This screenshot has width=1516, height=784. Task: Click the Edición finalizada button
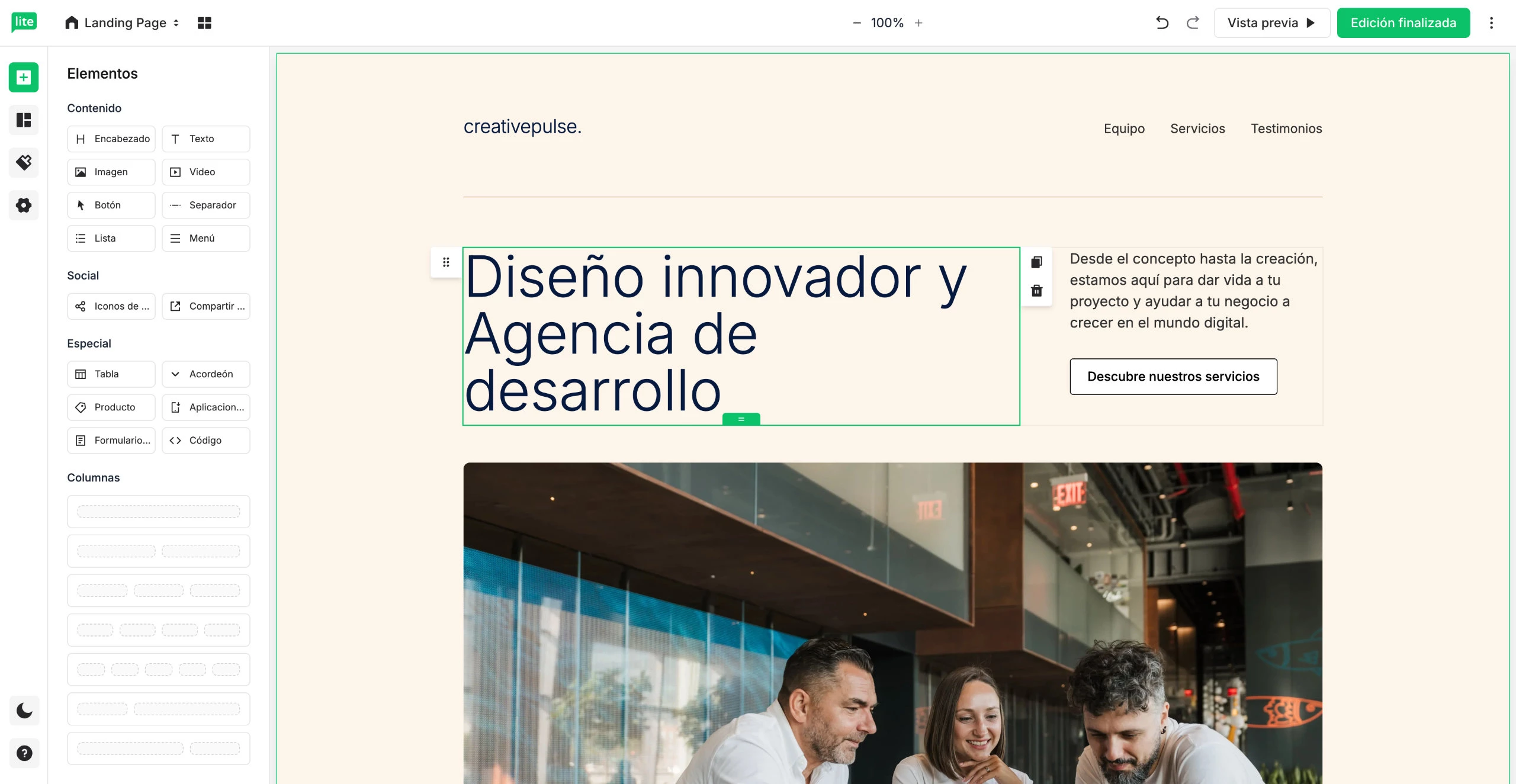point(1403,23)
